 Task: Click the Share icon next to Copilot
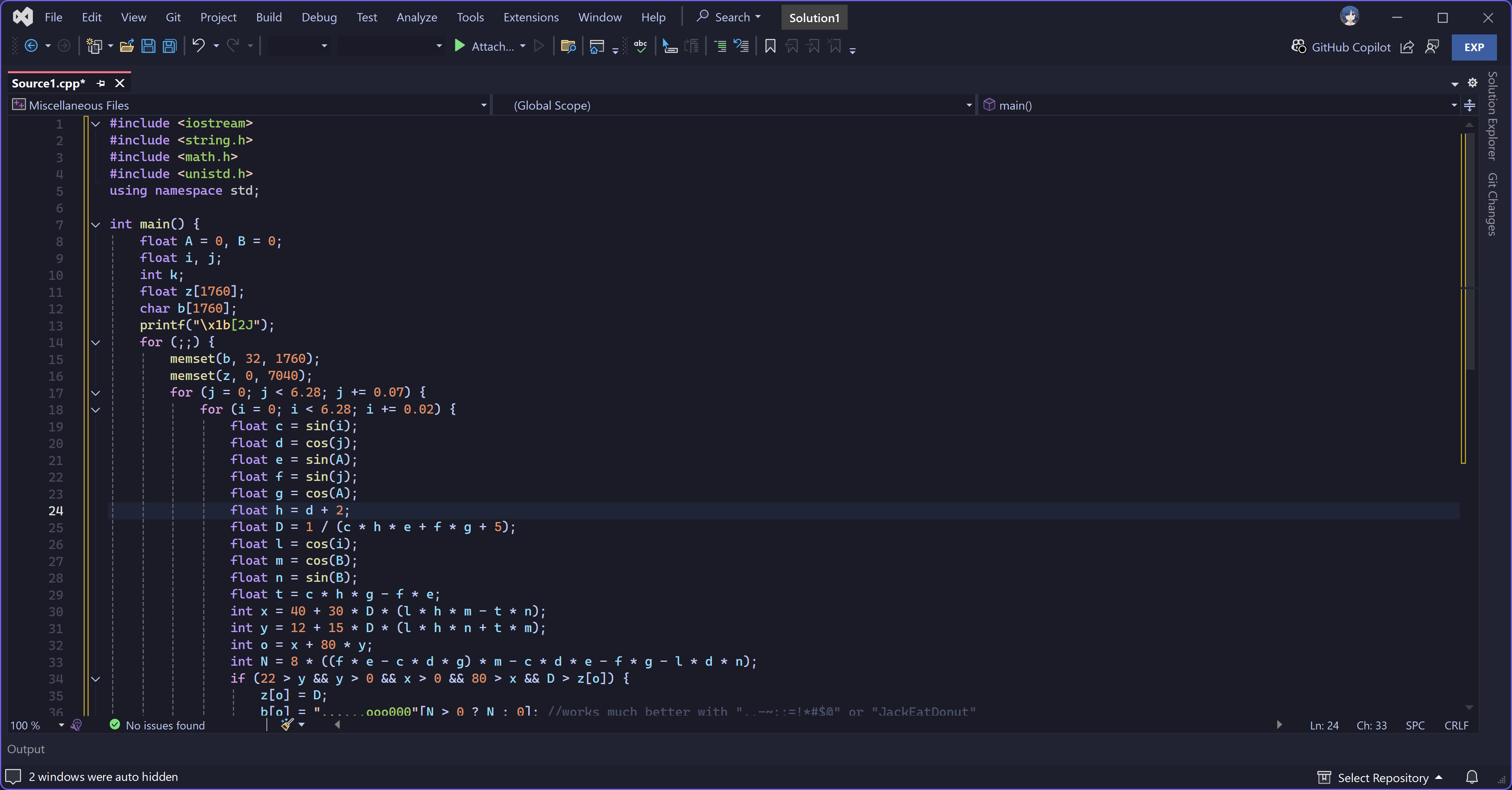1407,47
